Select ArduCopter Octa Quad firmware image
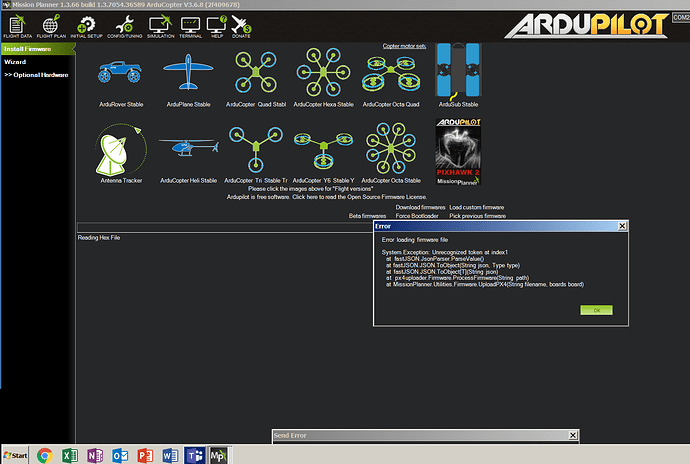 391,73
